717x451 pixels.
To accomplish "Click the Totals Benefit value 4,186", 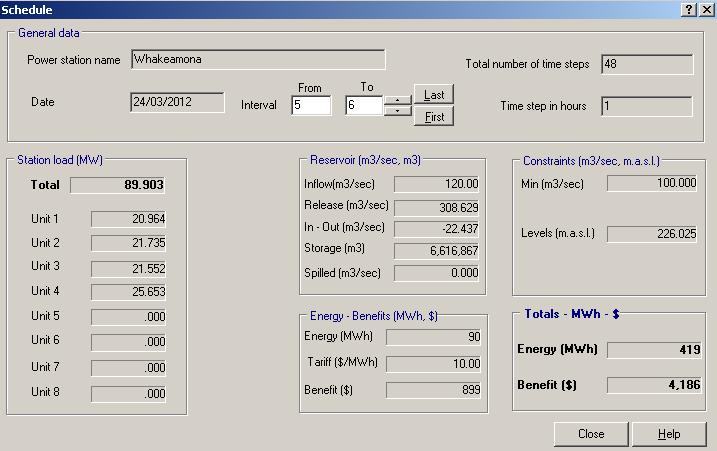I will point(654,385).
